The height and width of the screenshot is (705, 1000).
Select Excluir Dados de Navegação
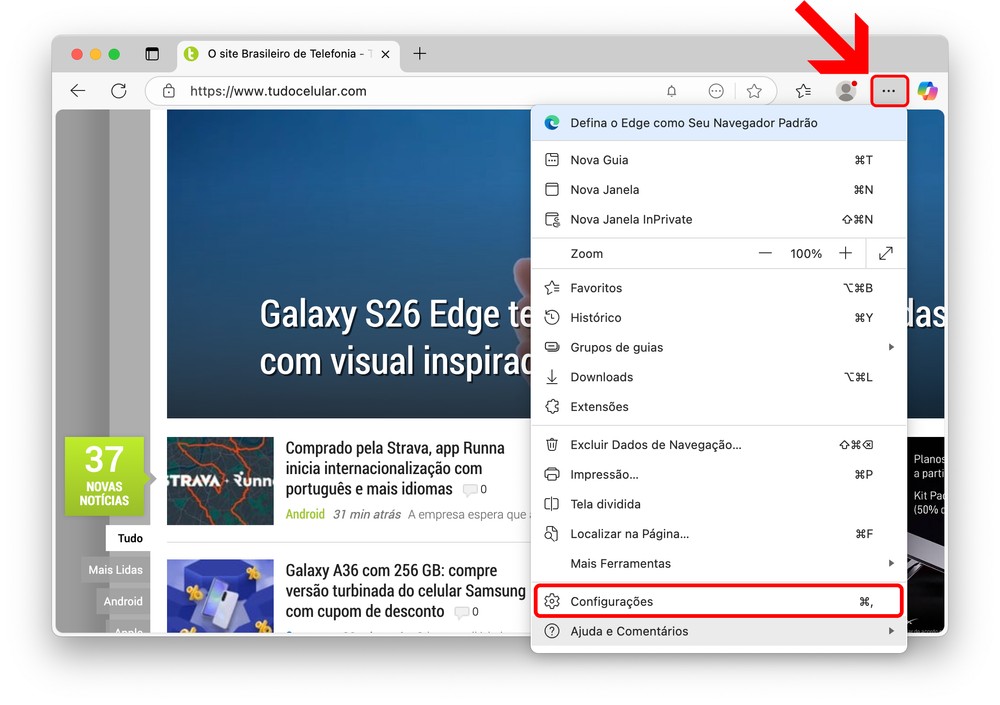click(719, 445)
